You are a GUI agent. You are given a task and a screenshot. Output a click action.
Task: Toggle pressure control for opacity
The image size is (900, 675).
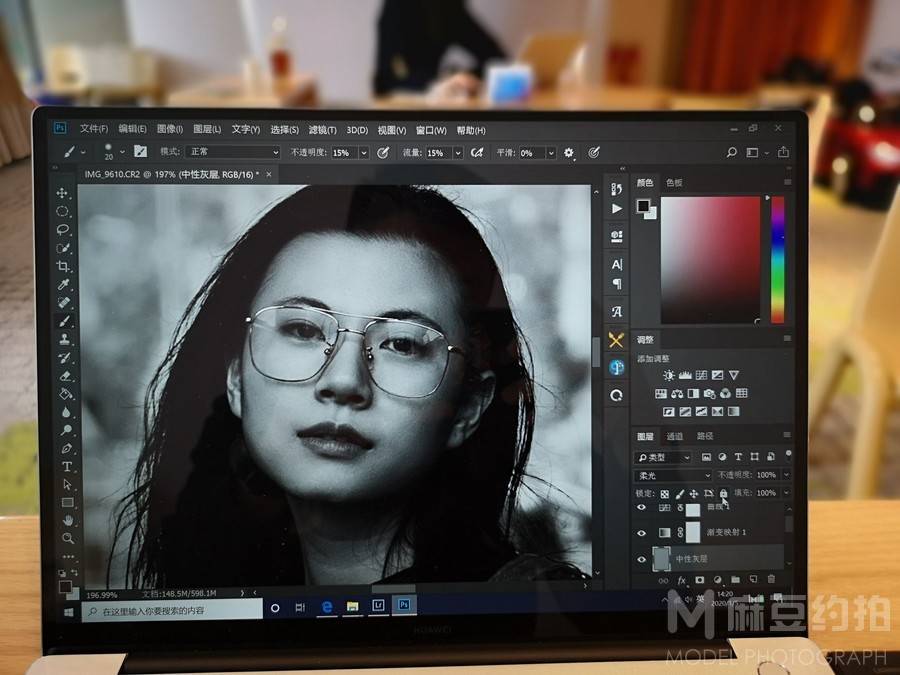click(x=383, y=153)
